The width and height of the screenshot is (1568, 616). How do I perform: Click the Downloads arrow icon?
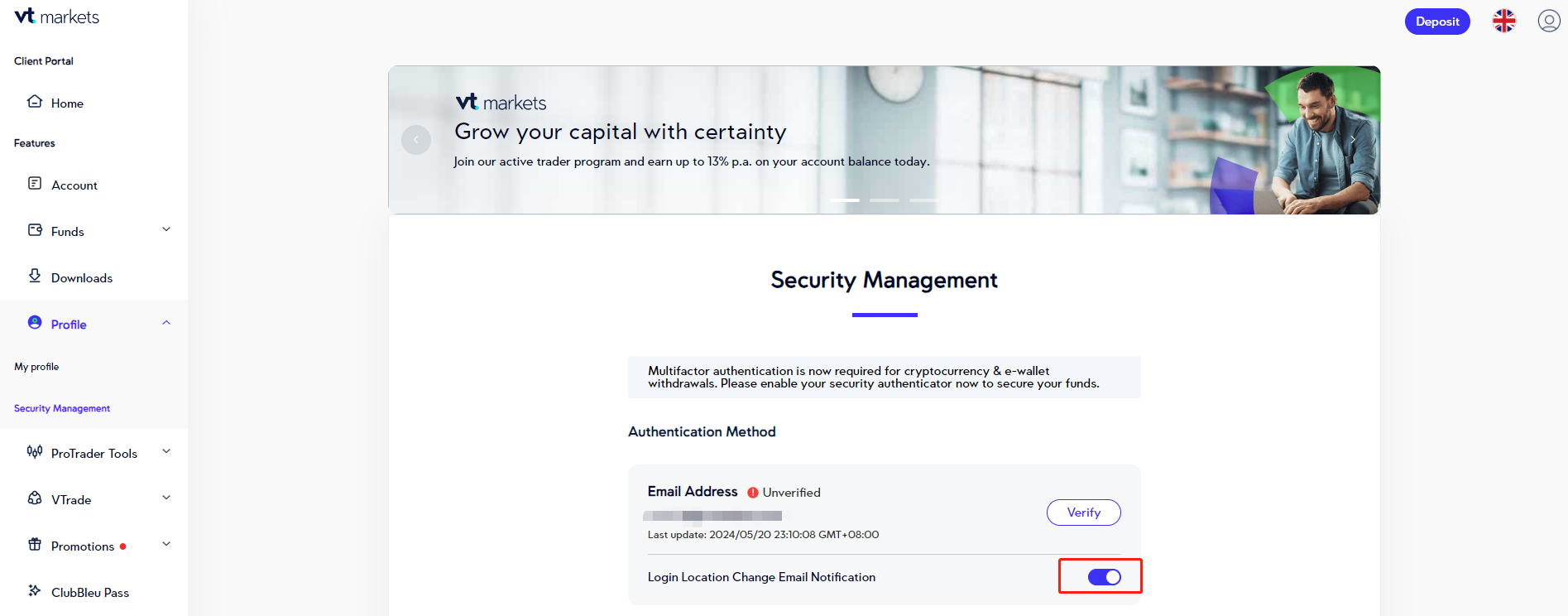pos(35,276)
